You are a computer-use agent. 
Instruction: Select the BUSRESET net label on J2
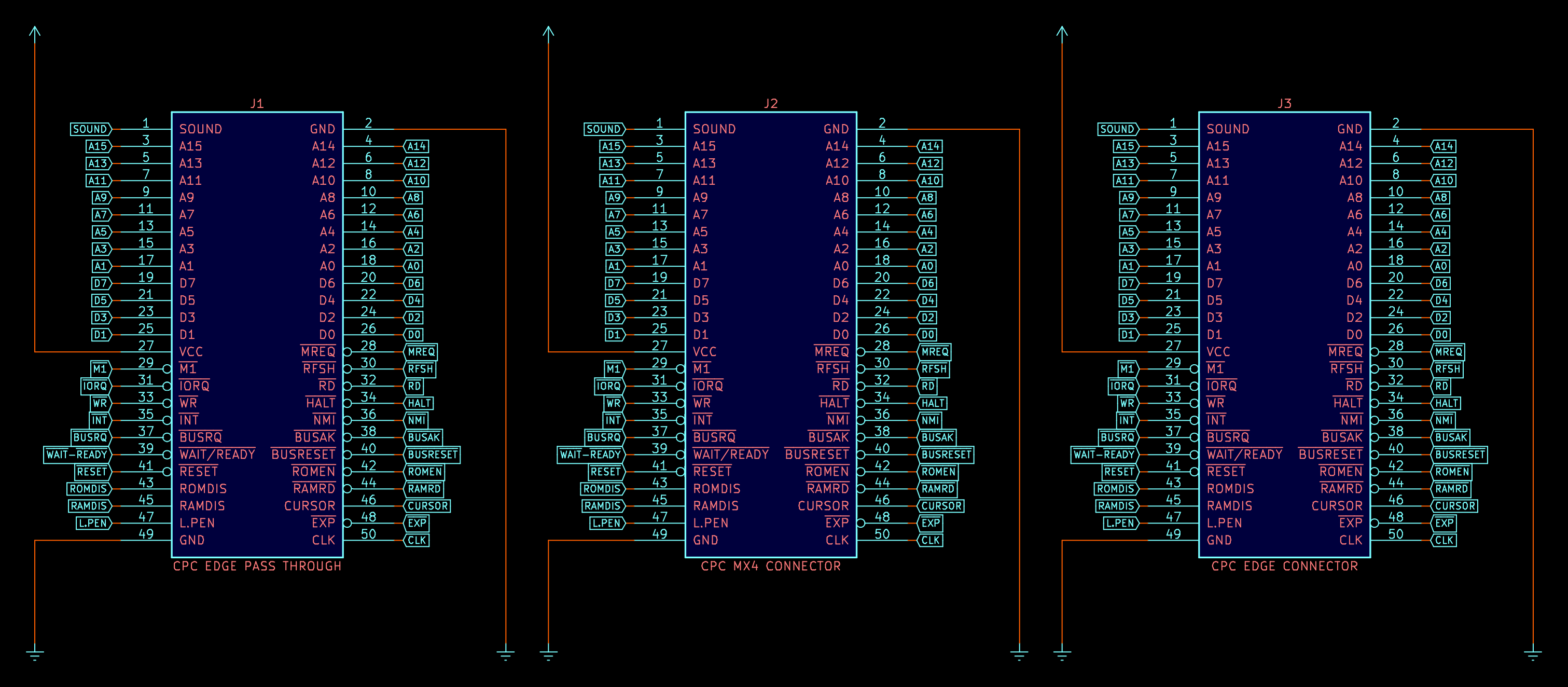point(946,455)
